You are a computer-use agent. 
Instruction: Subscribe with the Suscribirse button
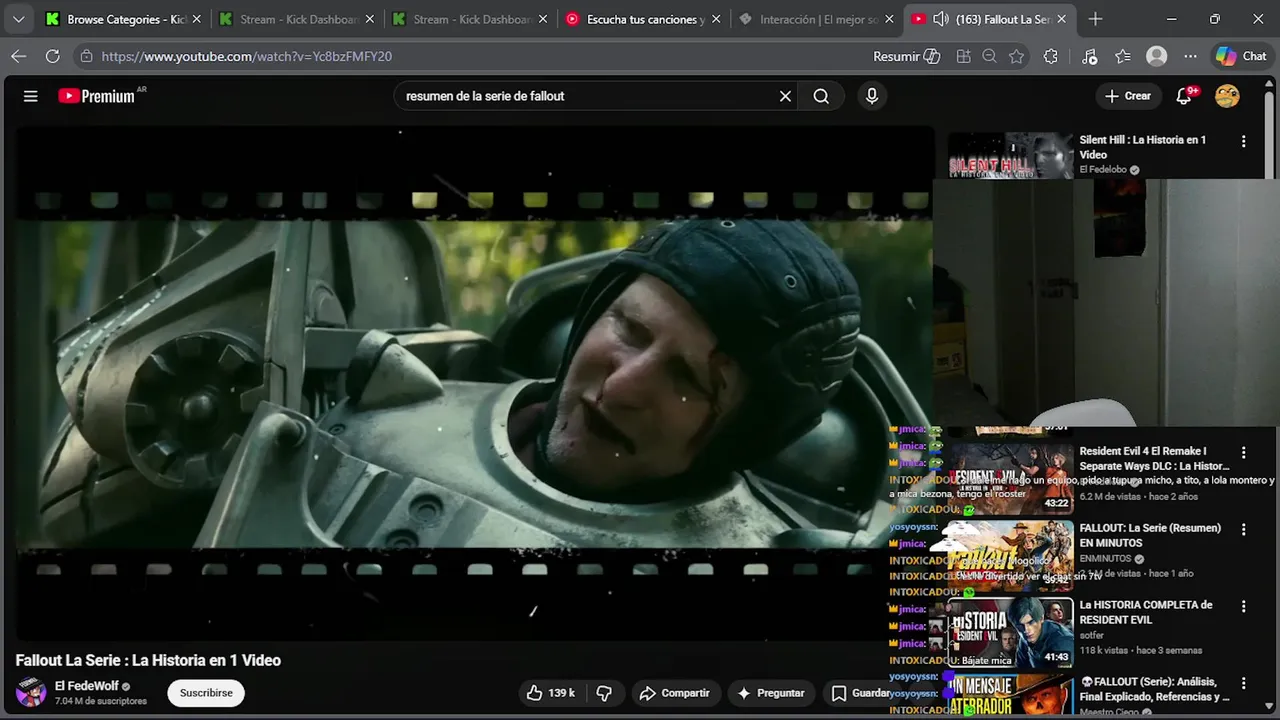coord(206,693)
